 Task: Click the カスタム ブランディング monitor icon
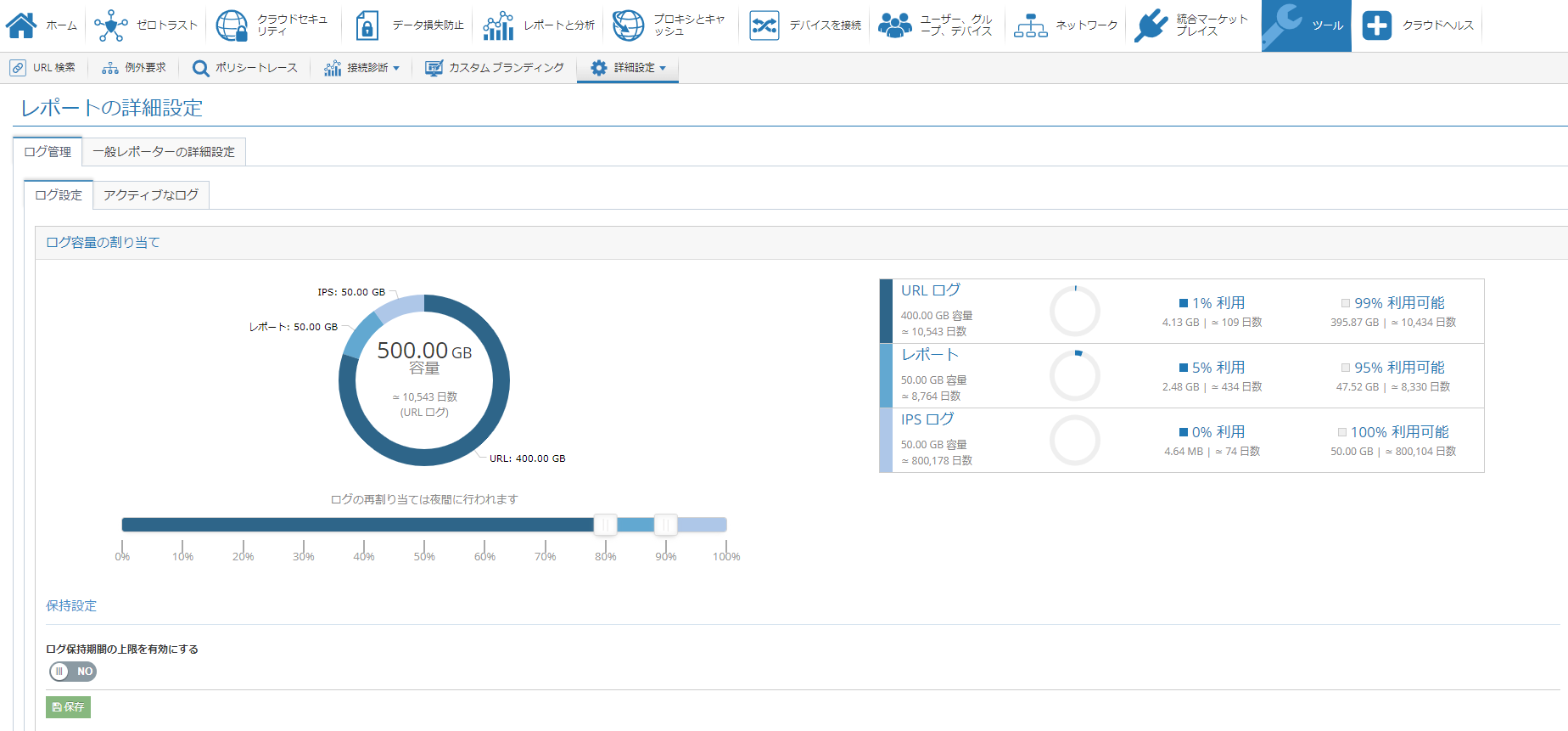[x=434, y=68]
